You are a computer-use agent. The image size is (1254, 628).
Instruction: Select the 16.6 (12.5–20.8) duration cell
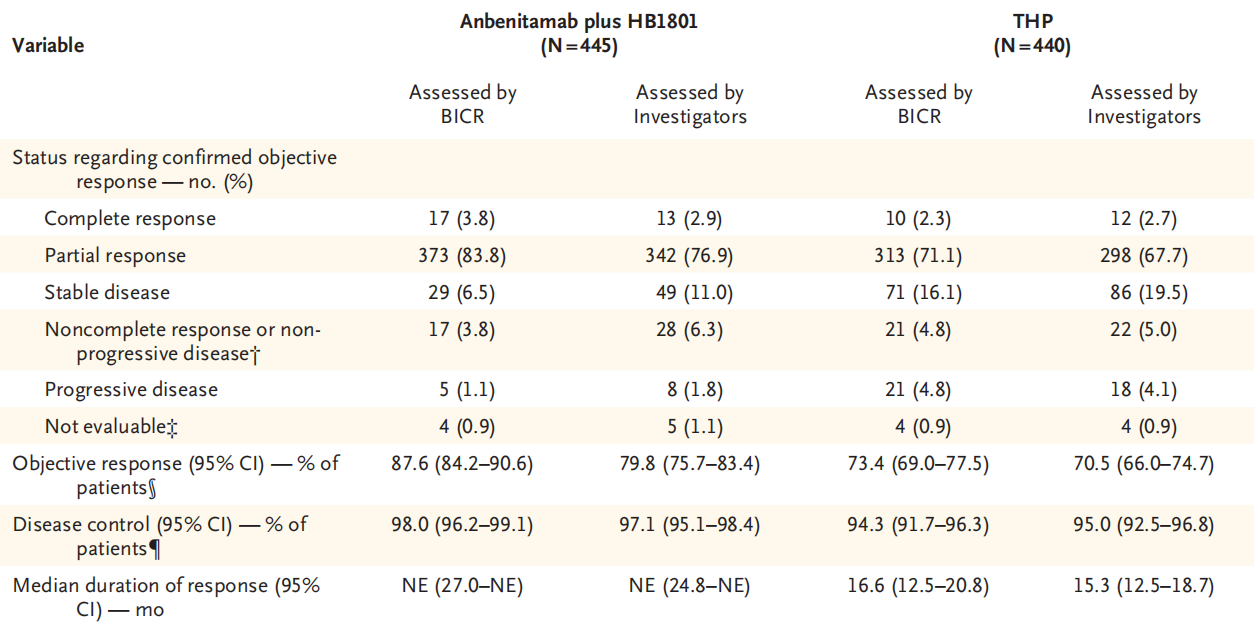pyautogui.click(x=918, y=586)
